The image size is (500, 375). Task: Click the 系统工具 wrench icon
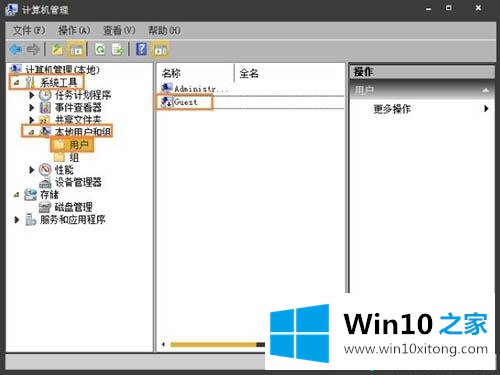(x=30, y=82)
